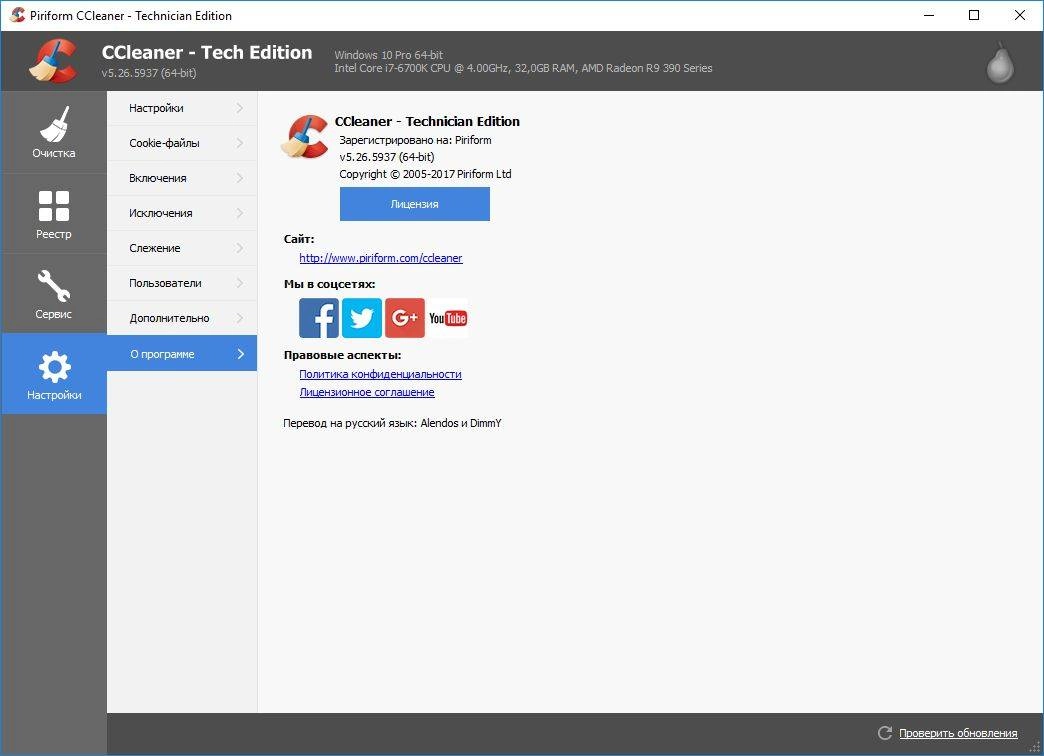Click Проверить обновления link
1044x756 pixels.
tap(958, 733)
